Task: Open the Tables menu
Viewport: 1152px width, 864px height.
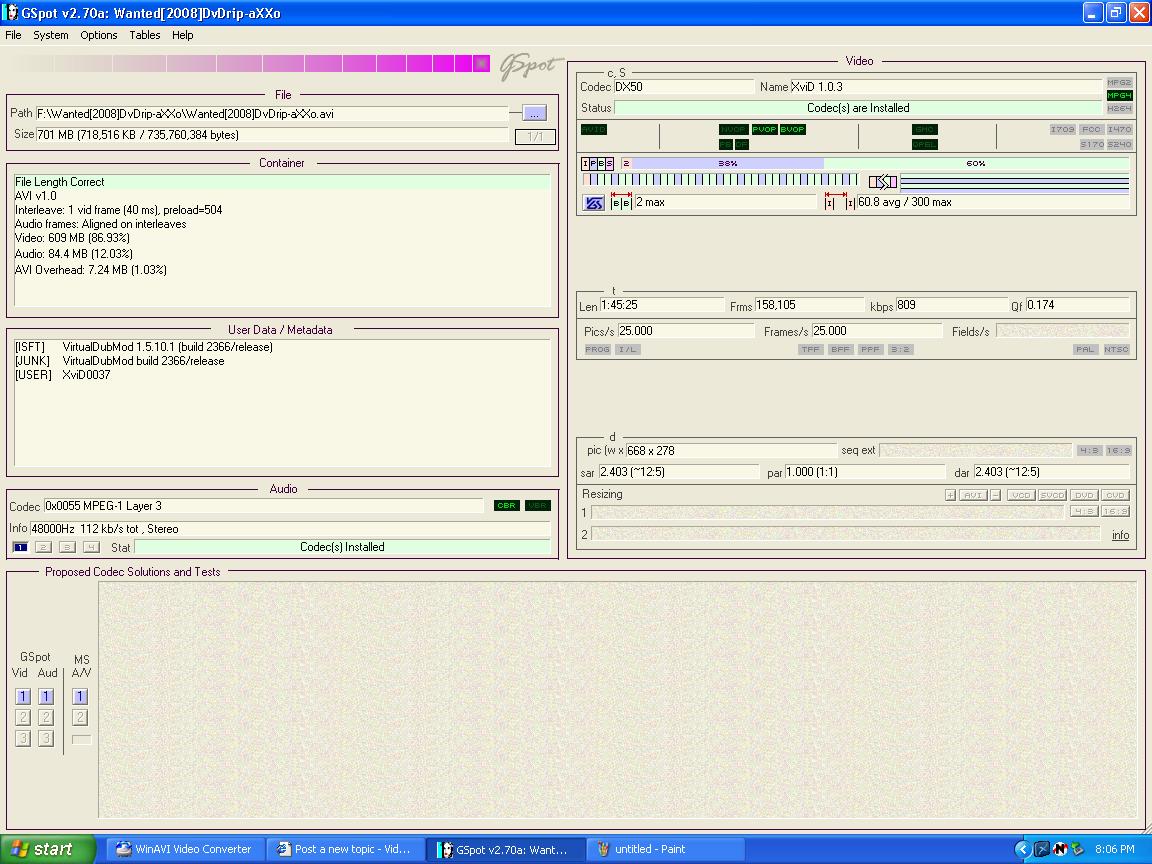Action: (x=145, y=35)
